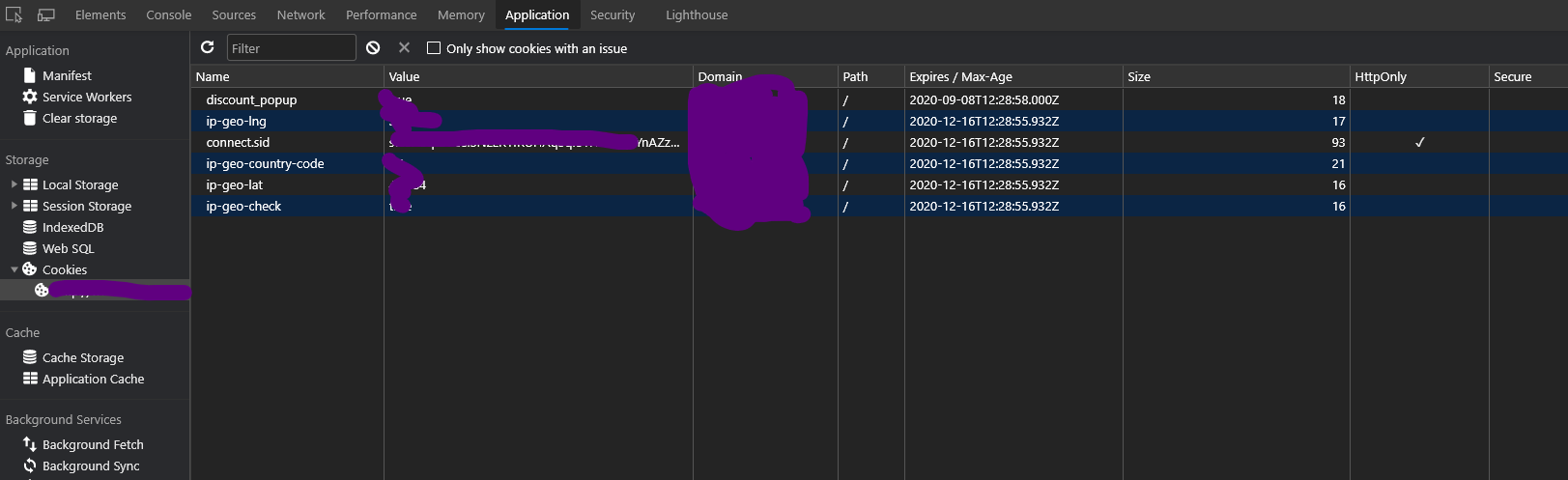This screenshot has width=1568, height=480.
Task: Open Web SQL database item
Action: tap(68, 248)
